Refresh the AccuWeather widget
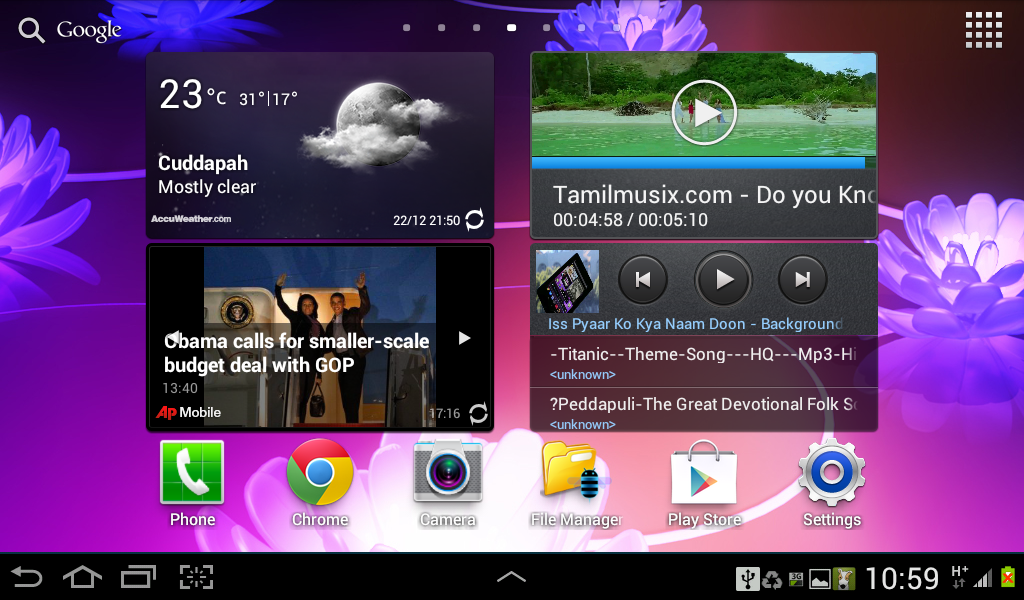 point(475,219)
